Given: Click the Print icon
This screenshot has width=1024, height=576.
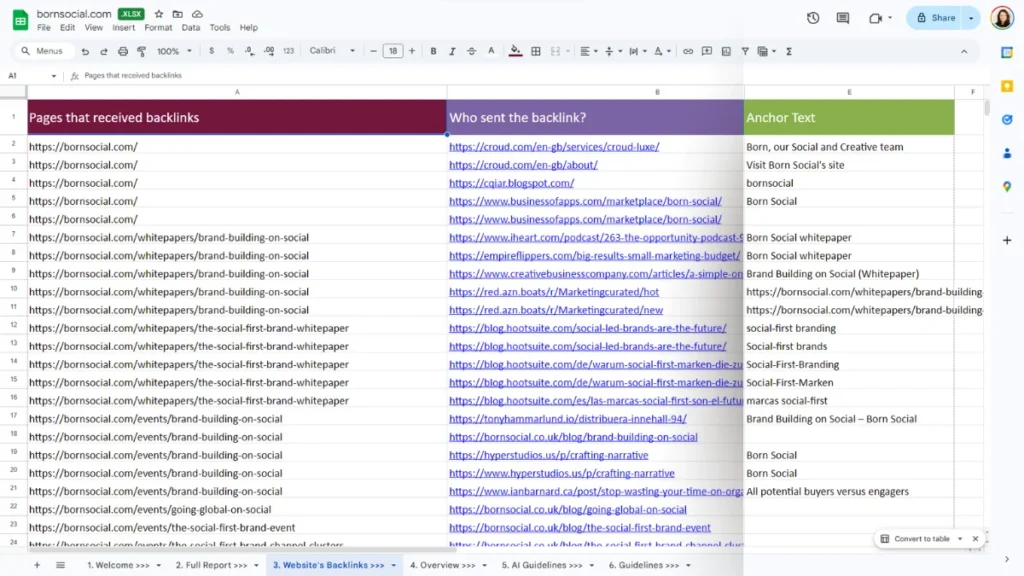Looking at the screenshot, I should tap(123, 51).
